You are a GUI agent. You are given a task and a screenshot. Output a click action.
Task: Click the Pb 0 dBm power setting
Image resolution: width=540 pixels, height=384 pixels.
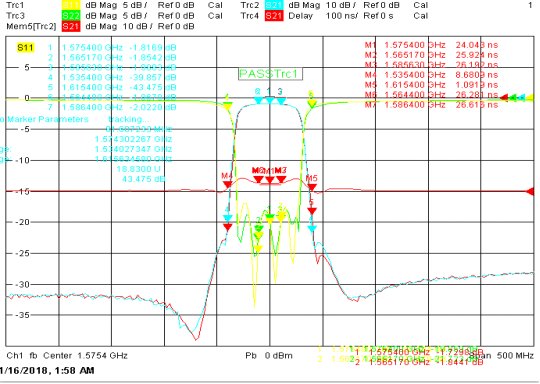tap(269, 355)
